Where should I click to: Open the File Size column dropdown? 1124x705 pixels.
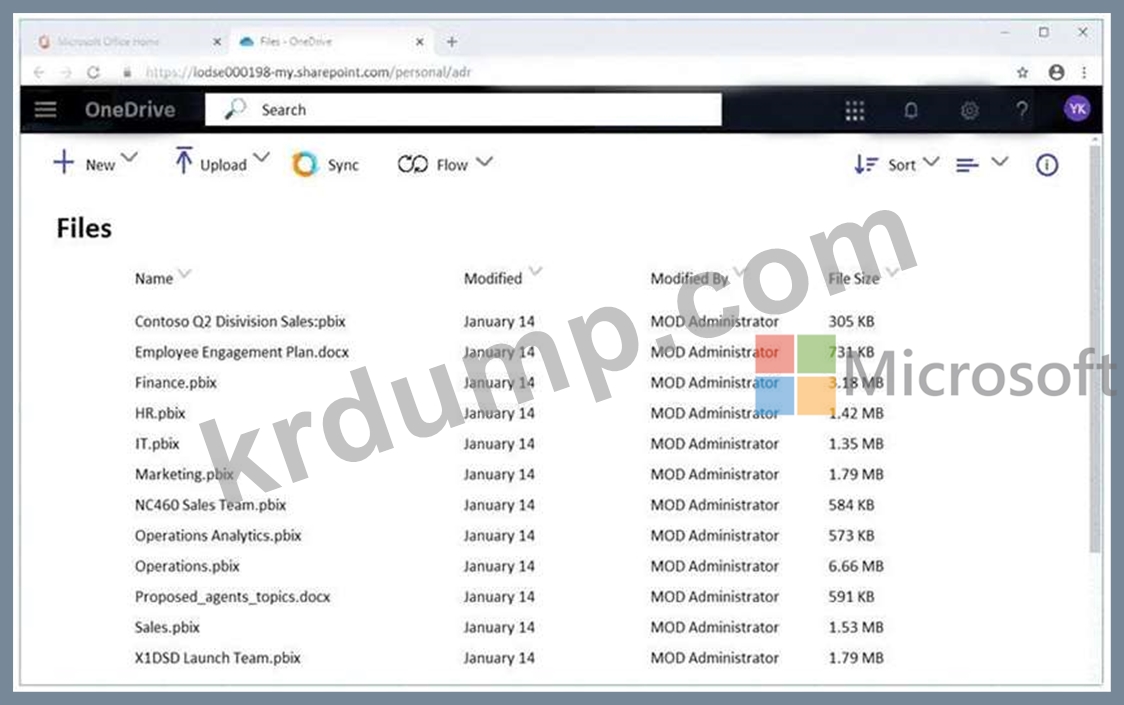(893, 272)
